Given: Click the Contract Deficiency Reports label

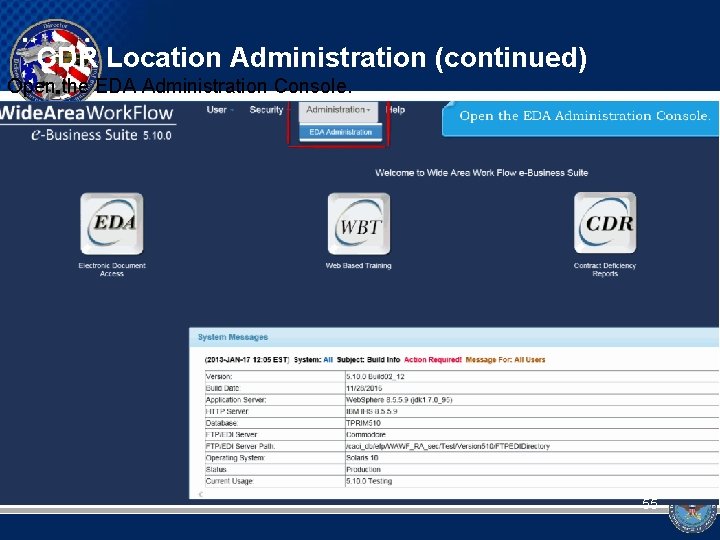Looking at the screenshot, I should point(605,270).
